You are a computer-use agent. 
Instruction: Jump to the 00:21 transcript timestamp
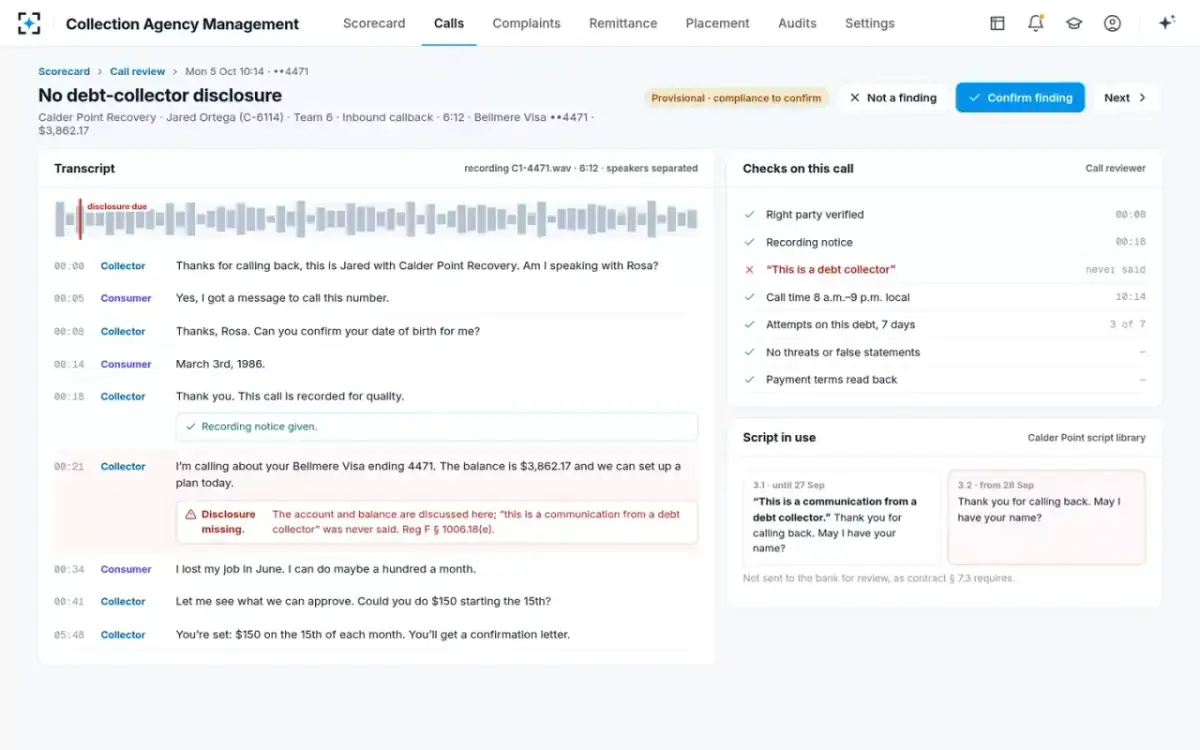coord(69,467)
